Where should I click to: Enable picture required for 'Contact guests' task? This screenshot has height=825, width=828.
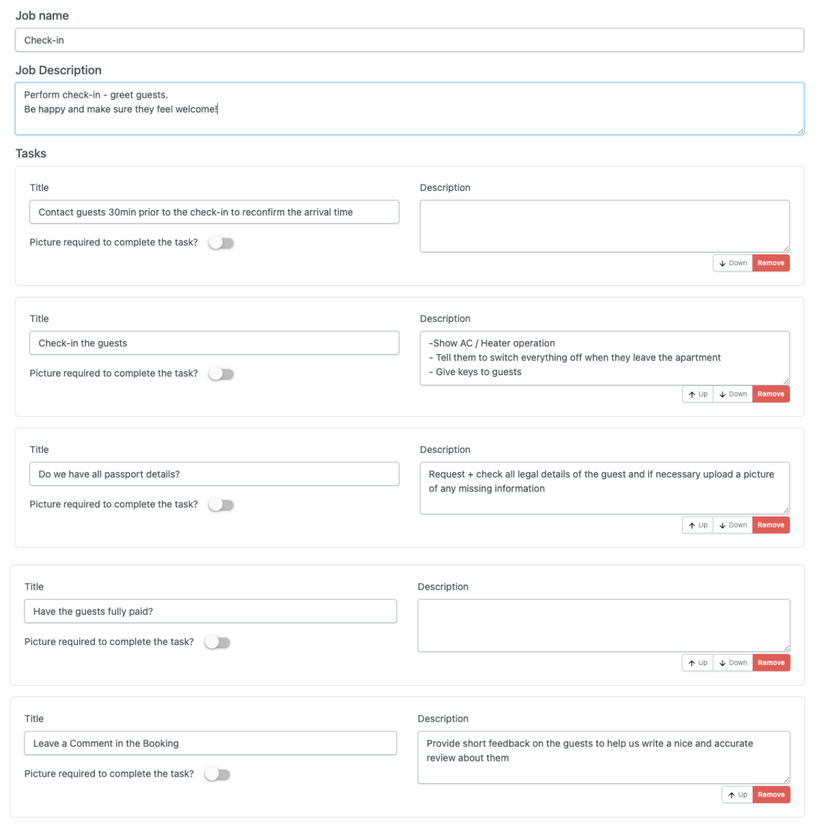coord(221,243)
